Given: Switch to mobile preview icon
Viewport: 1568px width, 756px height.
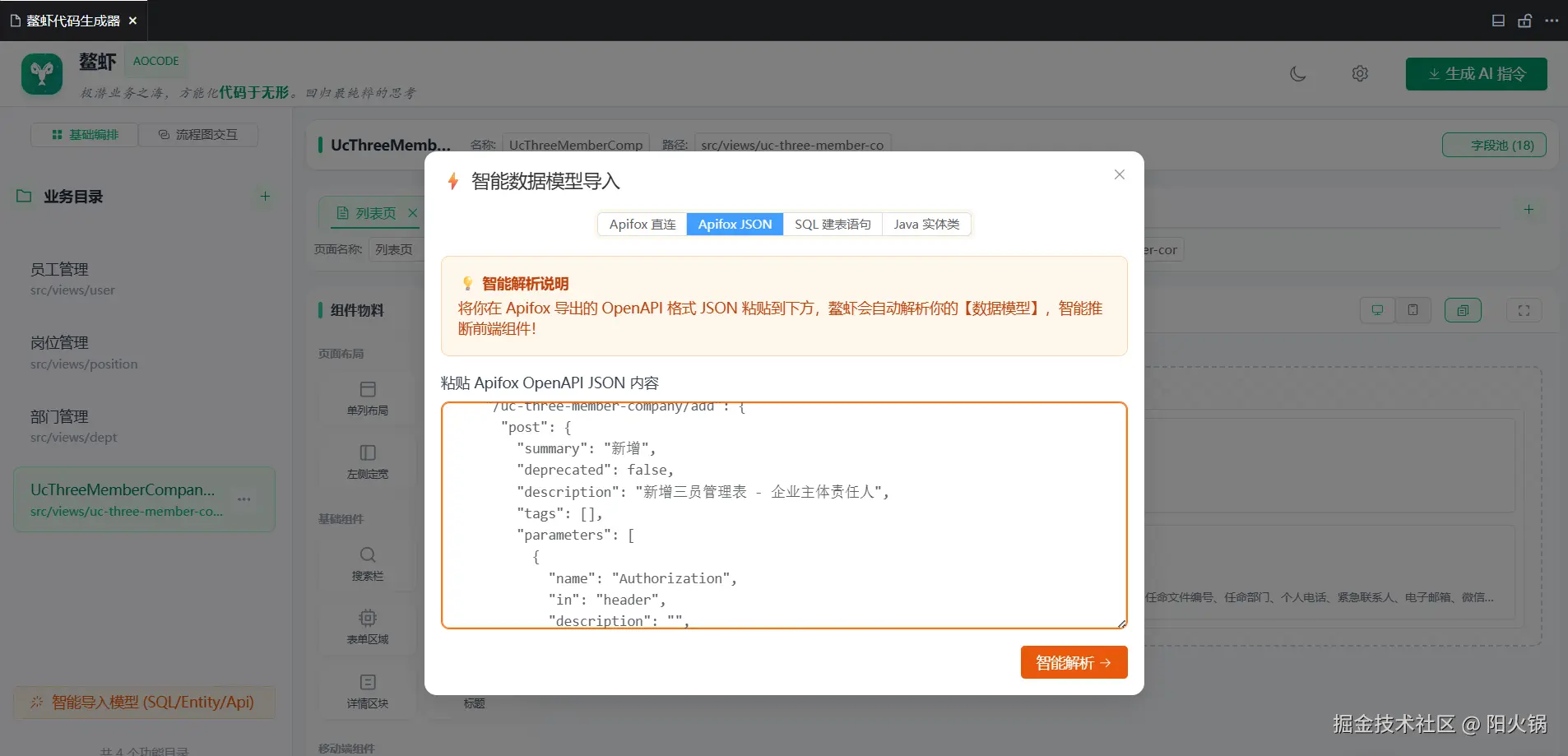Looking at the screenshot, I should coord(1413,310).
